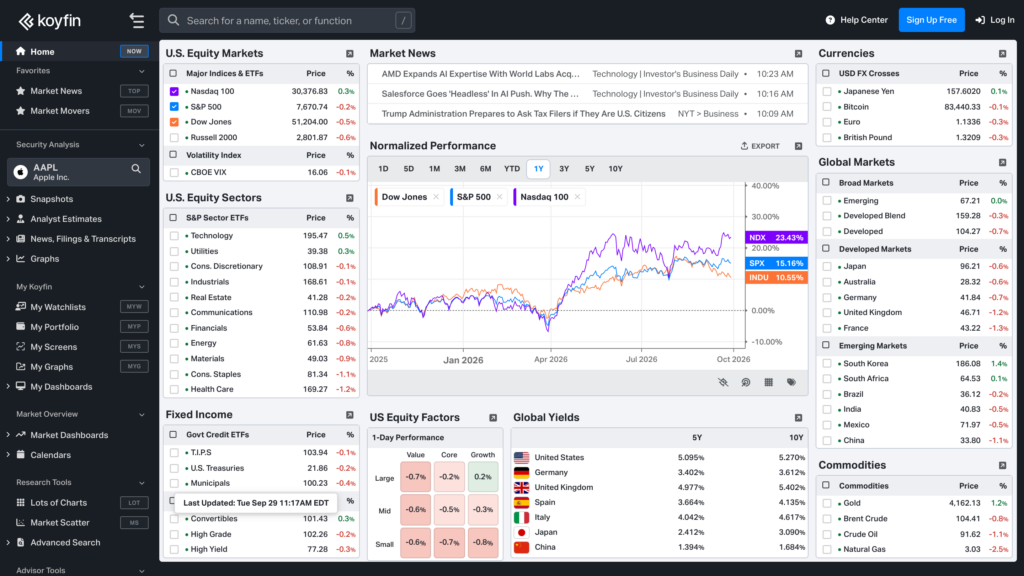Check the Gold commodity checkbox
The width and height of the screenshot is (1024, 576).
coord(827,504)
